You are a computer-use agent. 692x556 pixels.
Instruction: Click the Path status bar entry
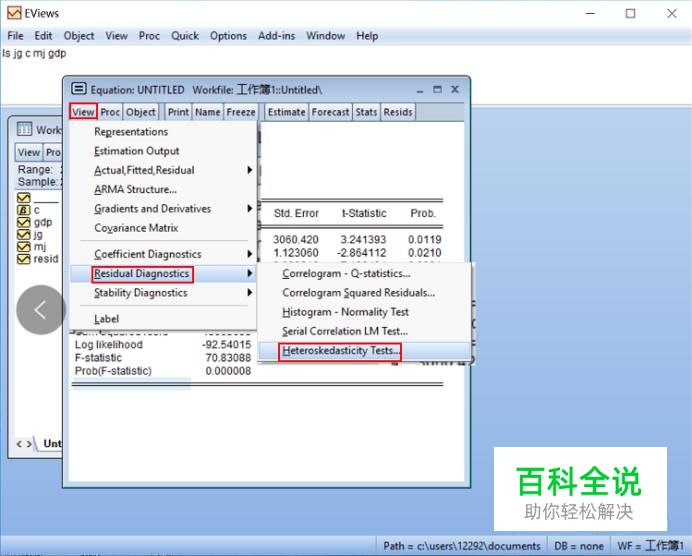(462, 546)
